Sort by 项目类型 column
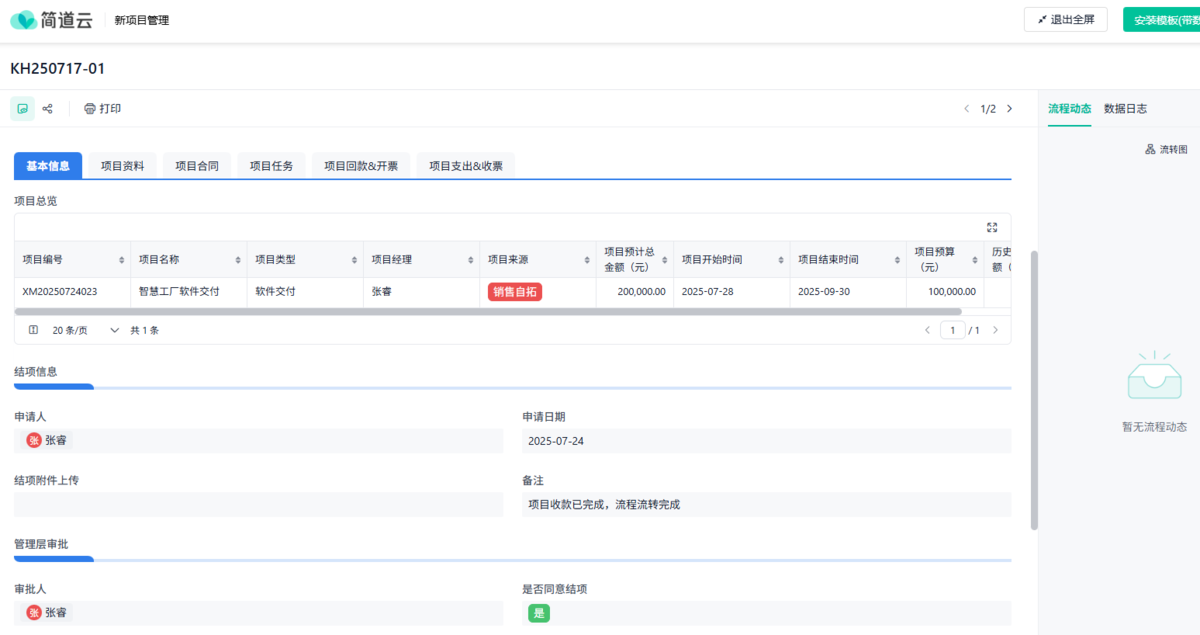The width and height of the screenshot is (1200, 635). (355, 260)
